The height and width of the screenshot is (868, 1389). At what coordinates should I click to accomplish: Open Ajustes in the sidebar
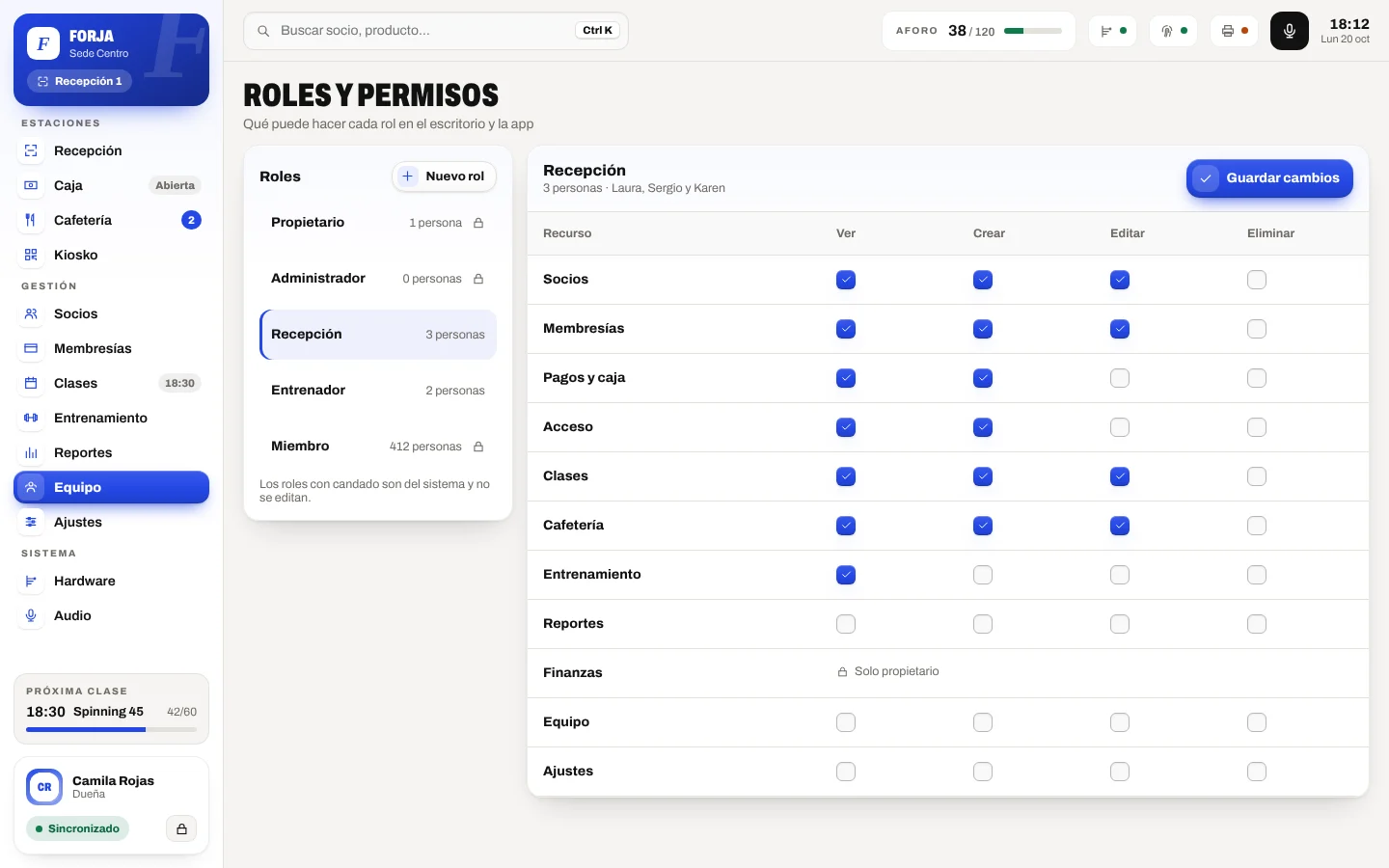111,523
